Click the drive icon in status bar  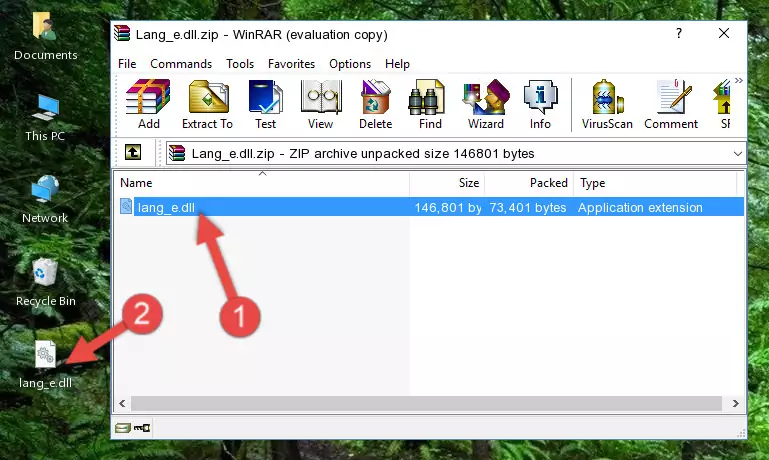tap(123, 428)
